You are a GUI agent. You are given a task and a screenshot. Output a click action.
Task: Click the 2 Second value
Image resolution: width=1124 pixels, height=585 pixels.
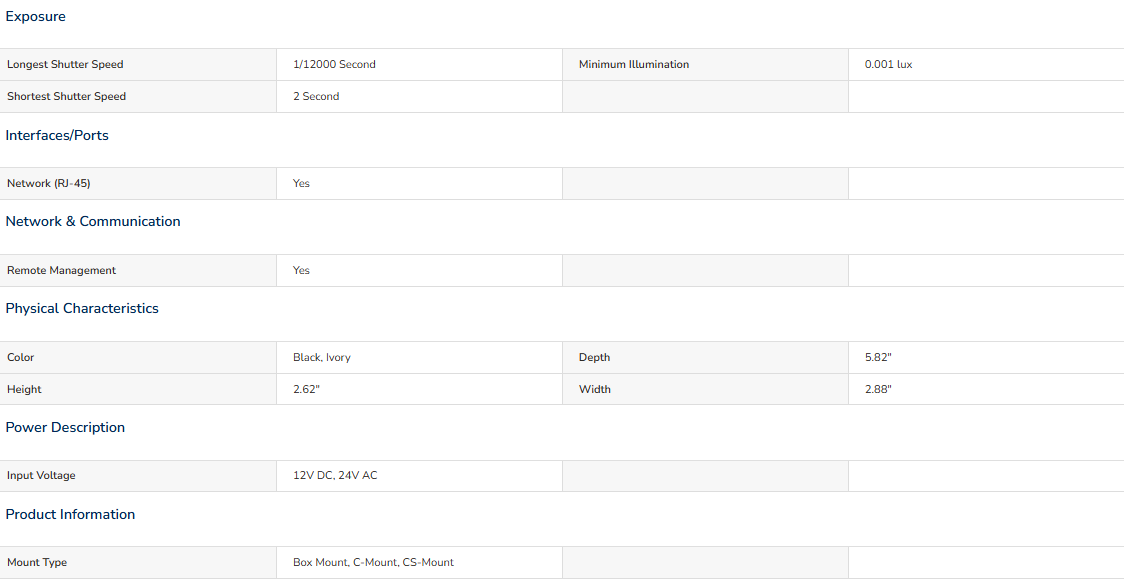coord(316,96)
